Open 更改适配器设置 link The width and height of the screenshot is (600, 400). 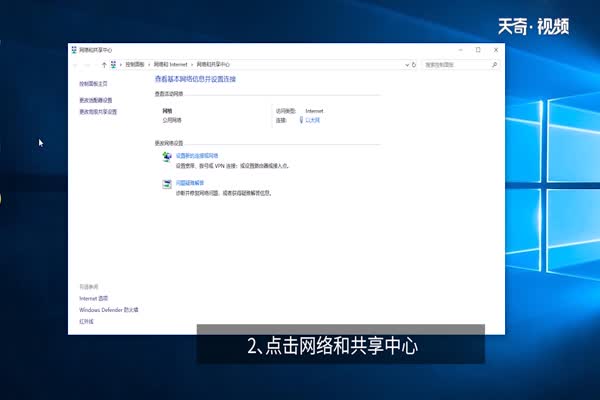coord(96,100)
